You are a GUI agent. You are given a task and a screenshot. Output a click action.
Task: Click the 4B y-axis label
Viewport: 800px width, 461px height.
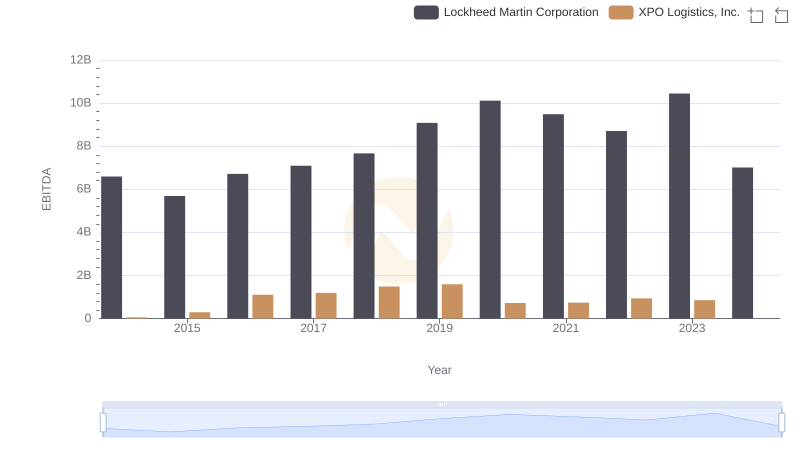point(84,232)
